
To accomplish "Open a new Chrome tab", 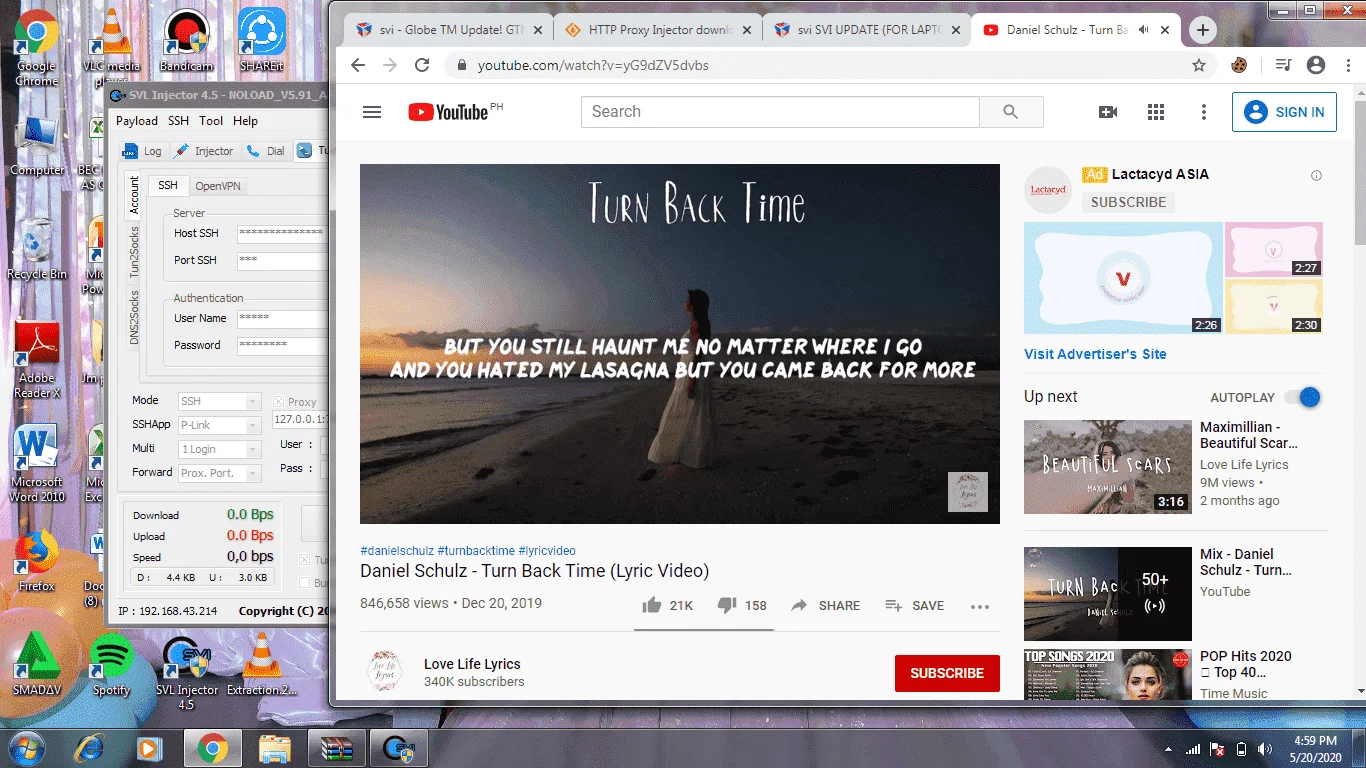I will coord(1202,30).
